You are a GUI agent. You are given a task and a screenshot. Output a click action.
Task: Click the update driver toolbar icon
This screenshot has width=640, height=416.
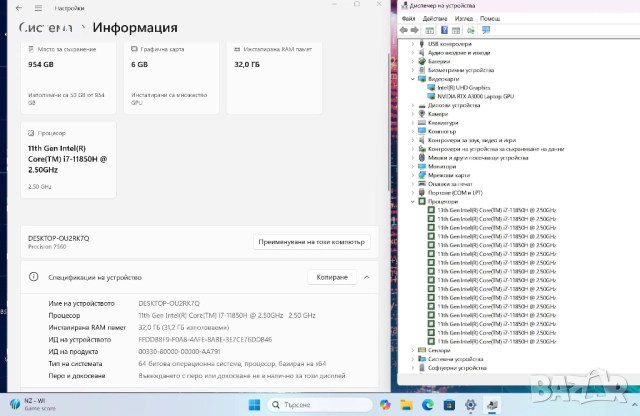coord(471,30)
